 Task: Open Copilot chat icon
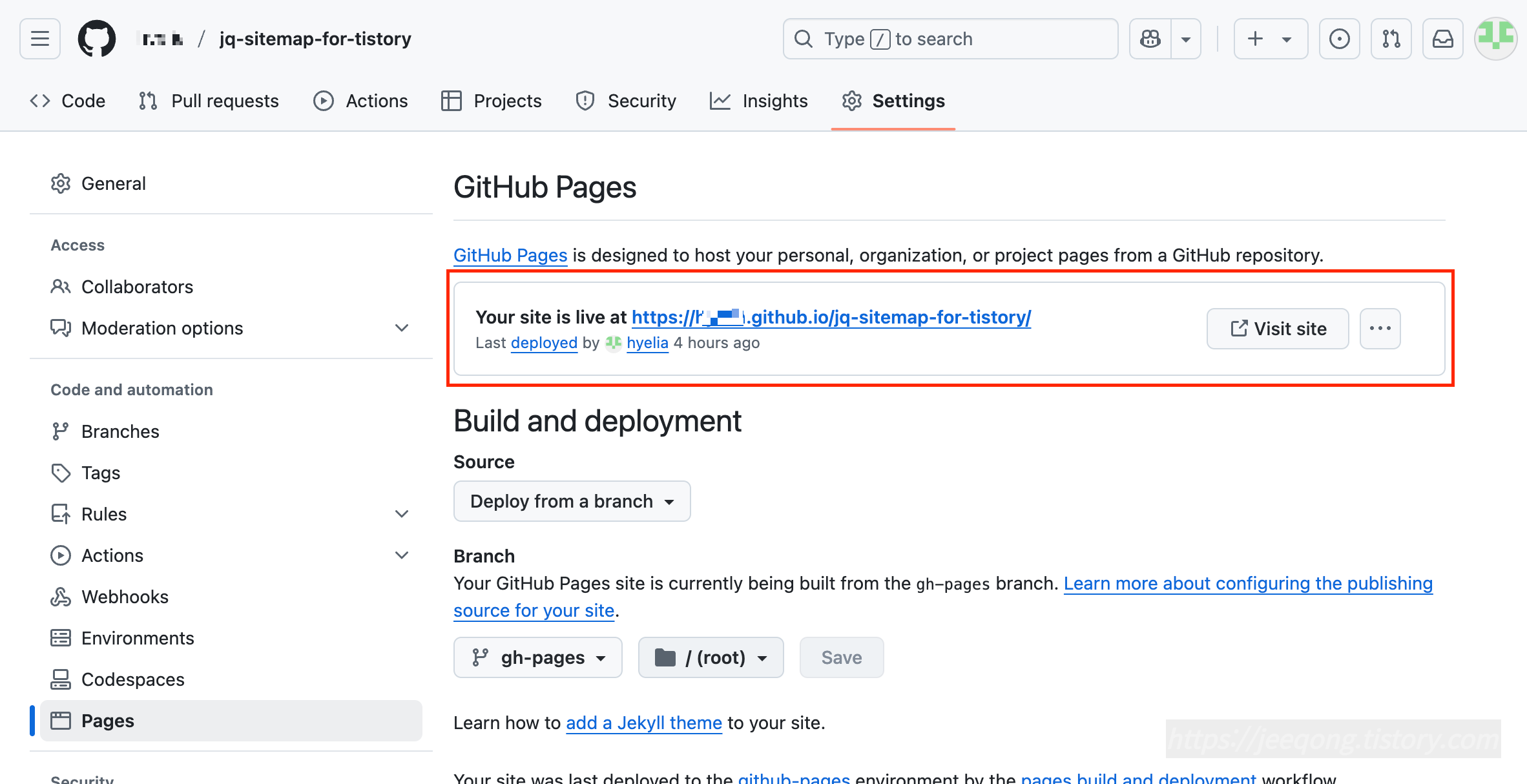pyautogui.click(x=1150, y=39)
